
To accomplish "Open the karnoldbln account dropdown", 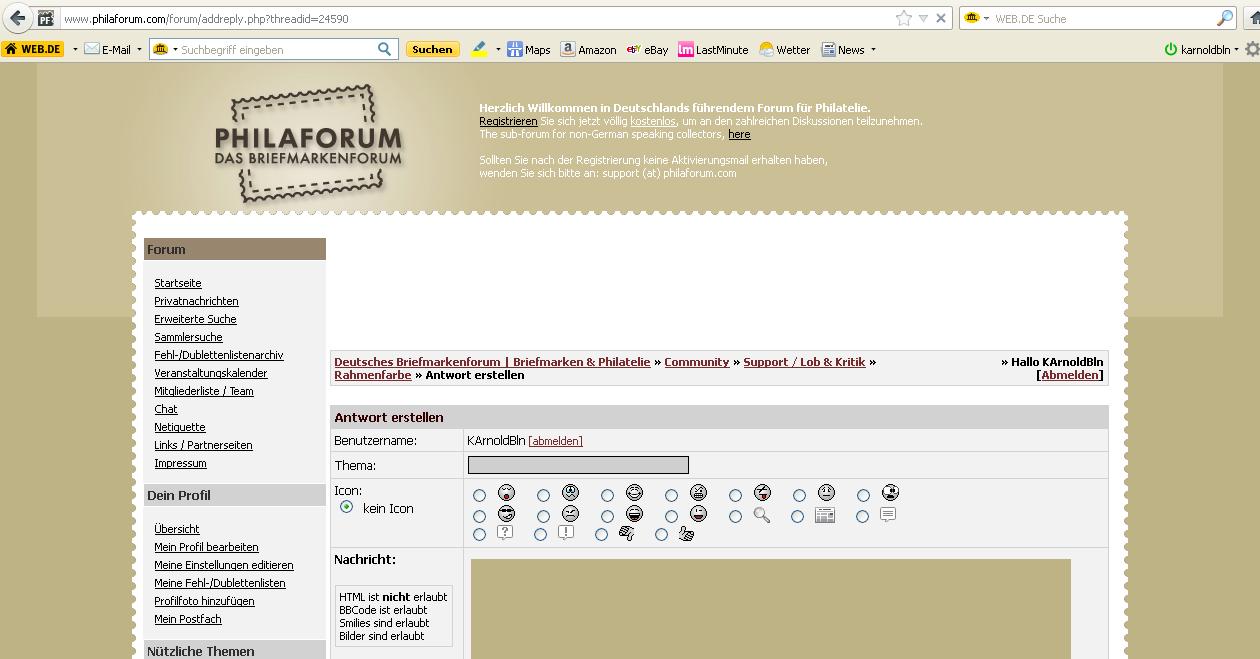I will pyautogui.click(x=1236, y=49).
